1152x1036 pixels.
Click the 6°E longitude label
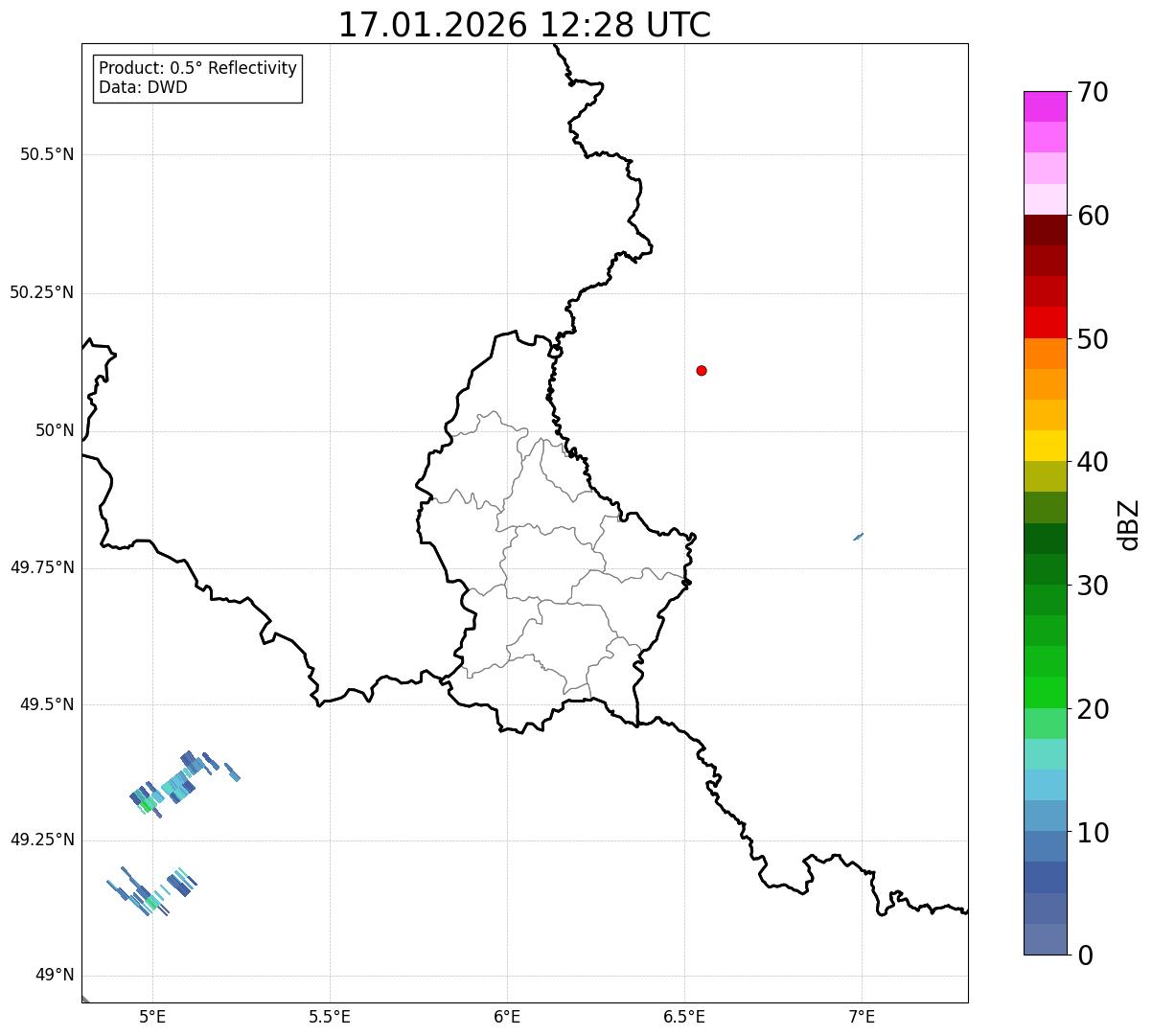[x=507, y=1016]
